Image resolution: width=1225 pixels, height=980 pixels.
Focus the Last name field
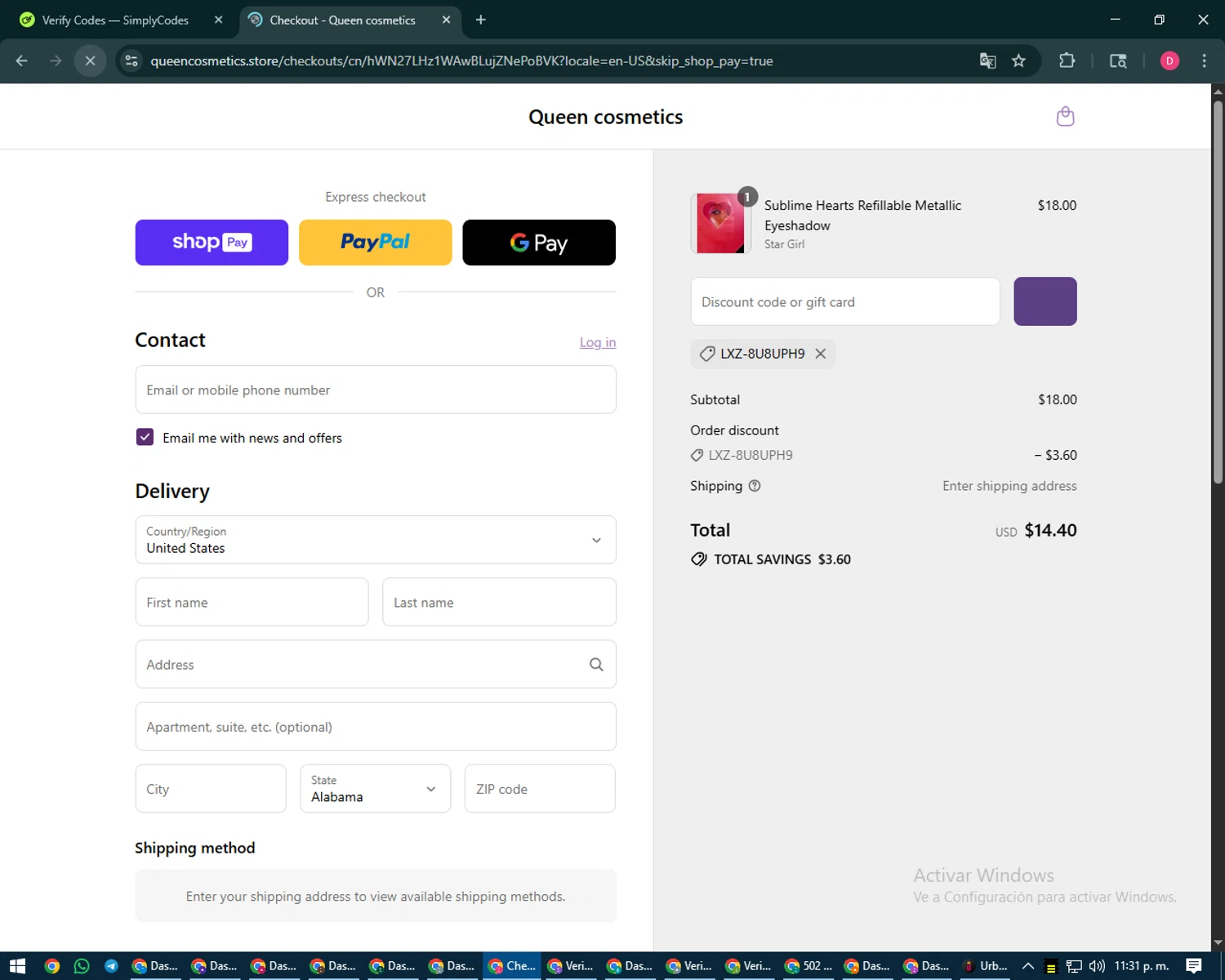pos(499,602)
